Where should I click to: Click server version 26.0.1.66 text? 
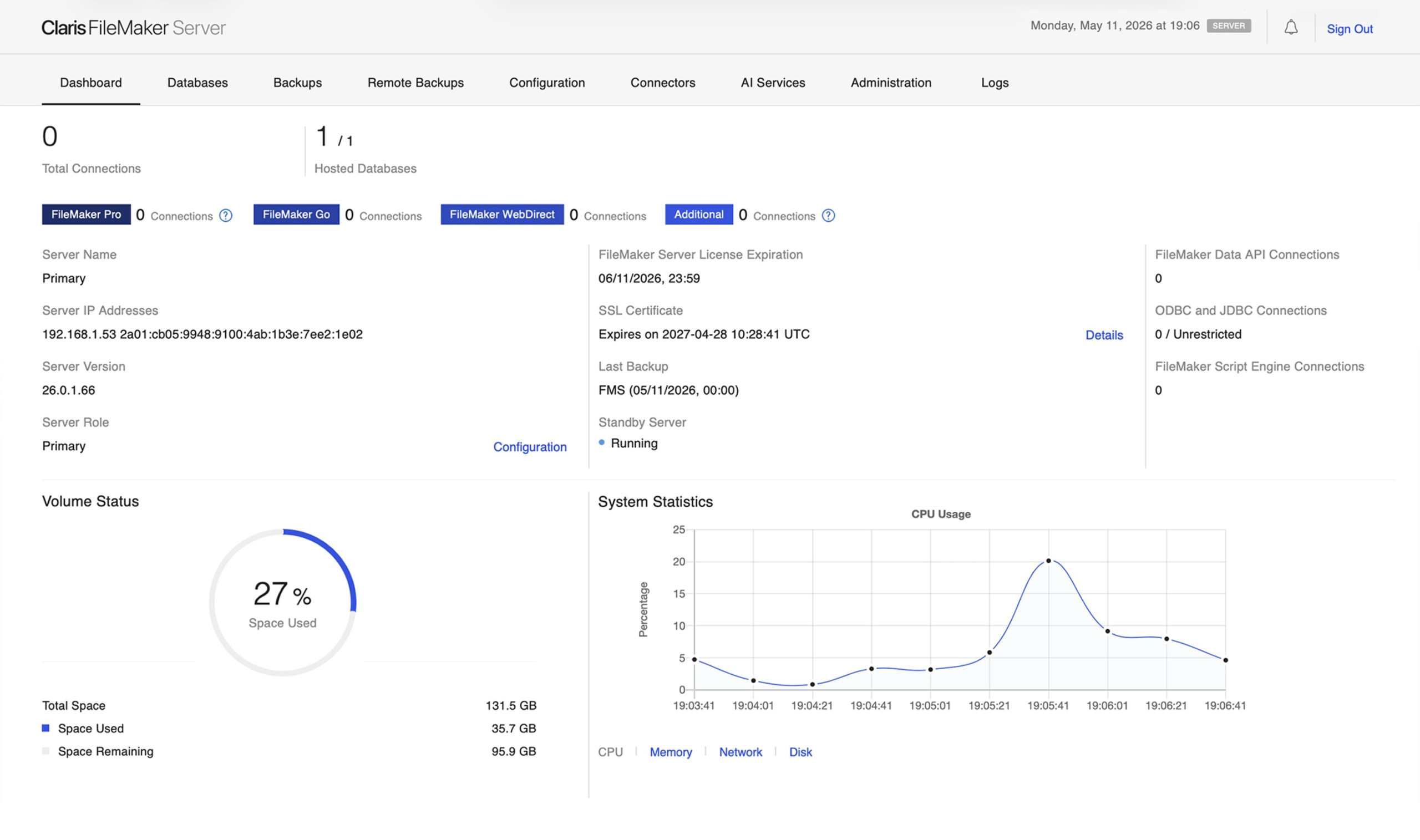coord(69,390)
